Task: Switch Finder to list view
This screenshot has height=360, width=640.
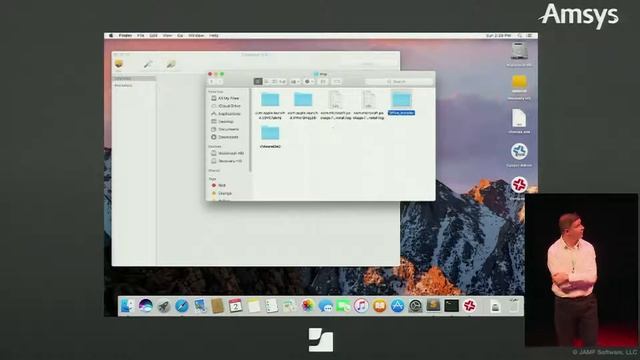Action: 266,82
